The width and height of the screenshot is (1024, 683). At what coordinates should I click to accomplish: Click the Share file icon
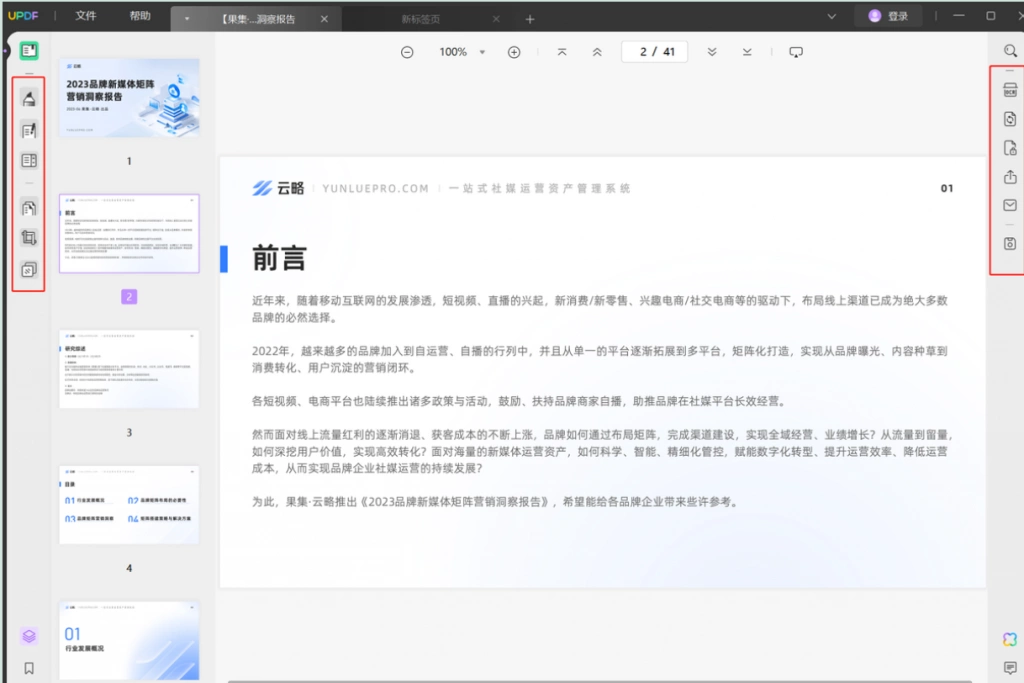tap(1010, 177)
